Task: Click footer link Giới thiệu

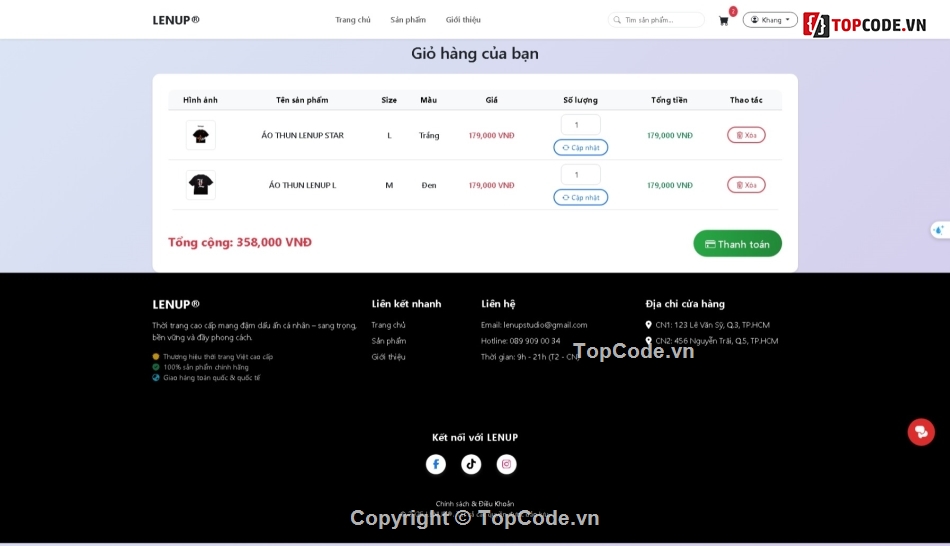Action: click(388, 357)
